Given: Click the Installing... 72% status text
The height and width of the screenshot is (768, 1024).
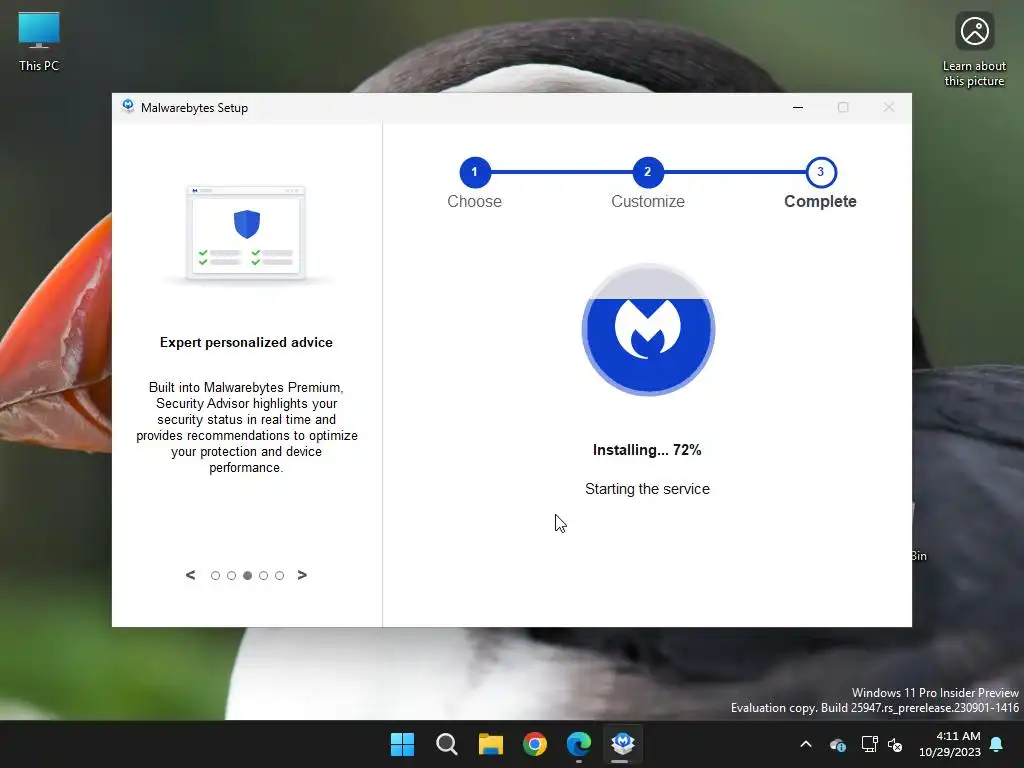Looking at the screenshot, I should (647, 450).
